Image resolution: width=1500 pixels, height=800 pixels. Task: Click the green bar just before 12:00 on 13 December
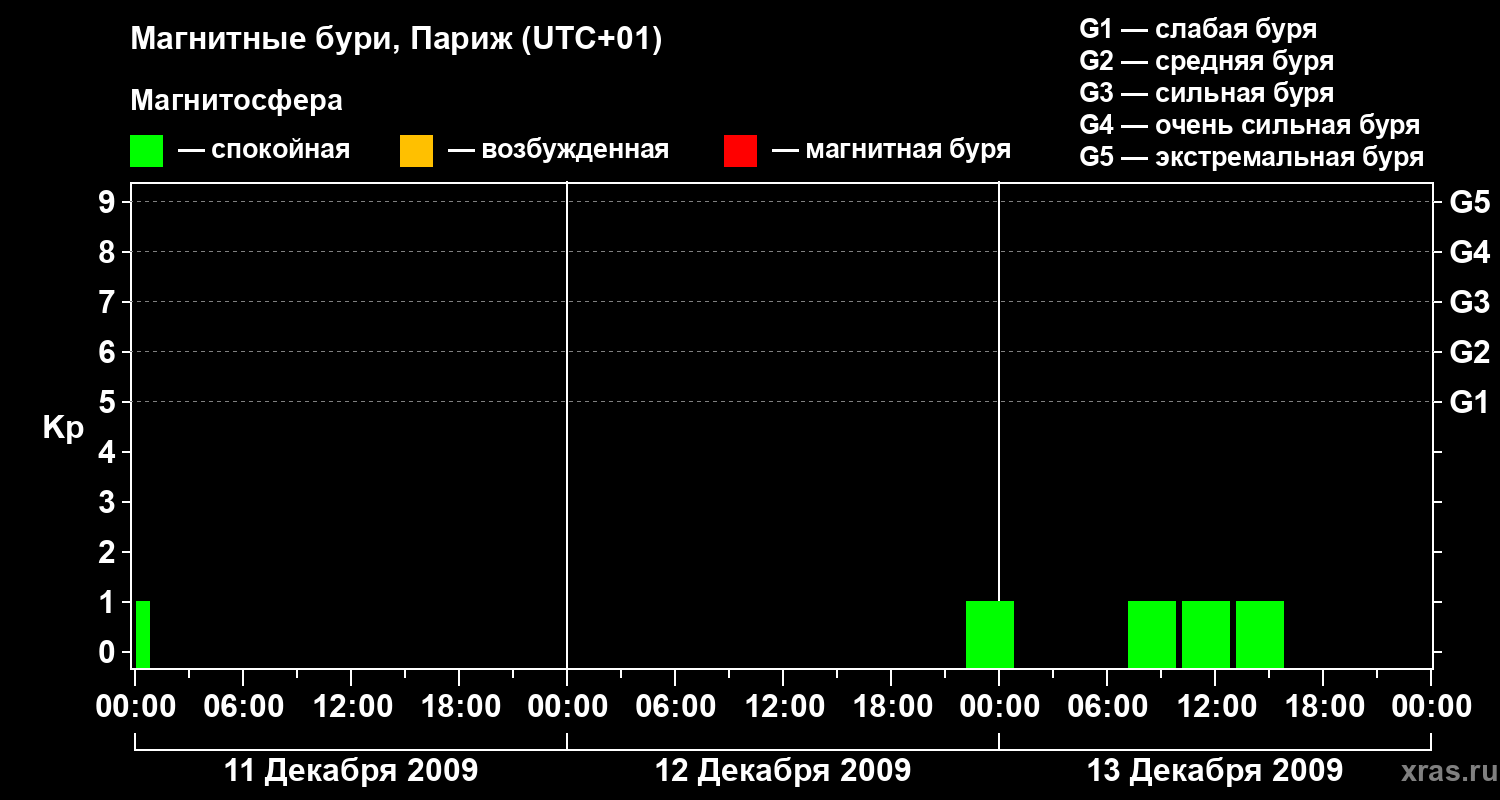[1206, 634]
